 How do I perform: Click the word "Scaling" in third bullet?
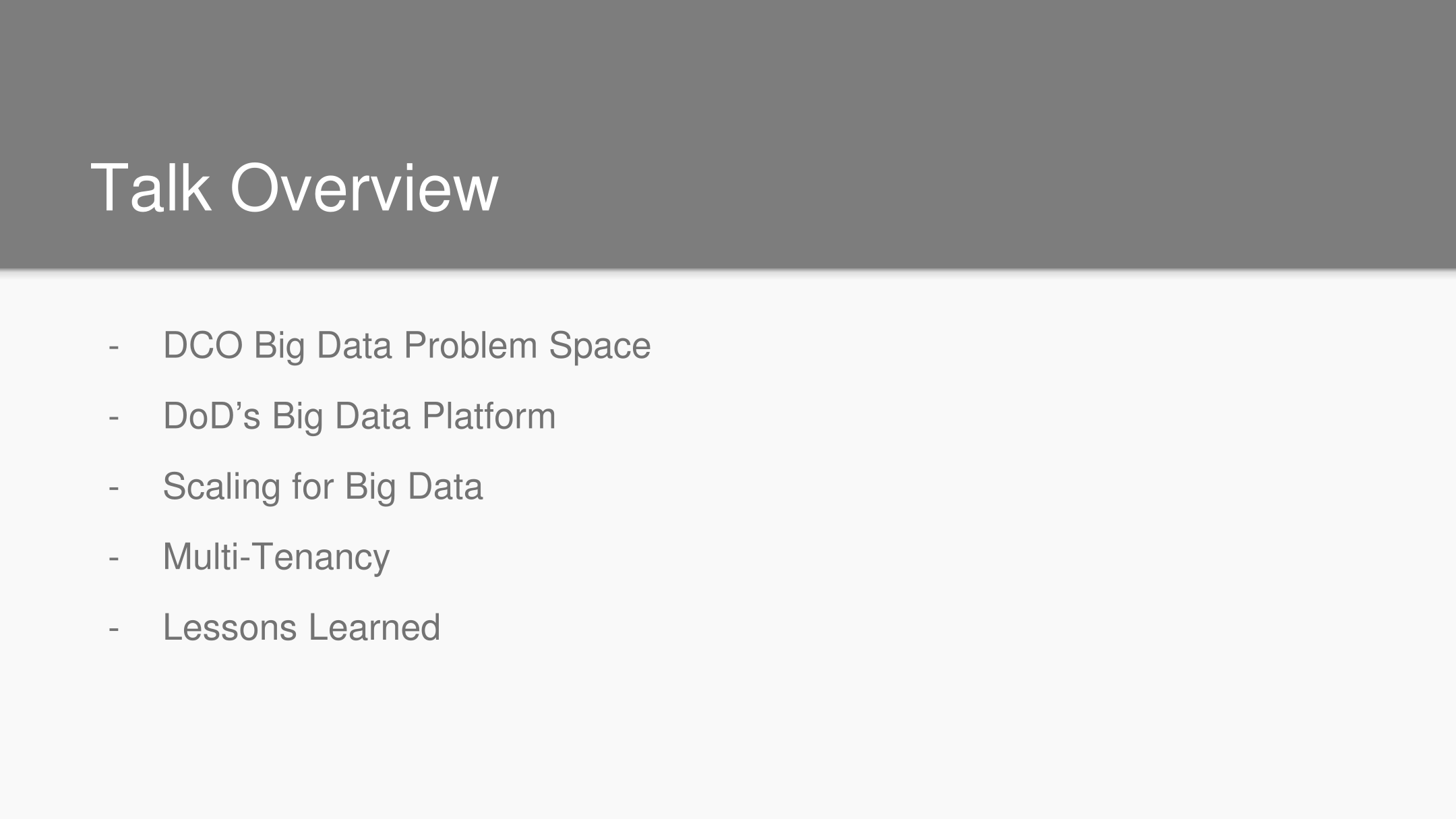point(222,487)
